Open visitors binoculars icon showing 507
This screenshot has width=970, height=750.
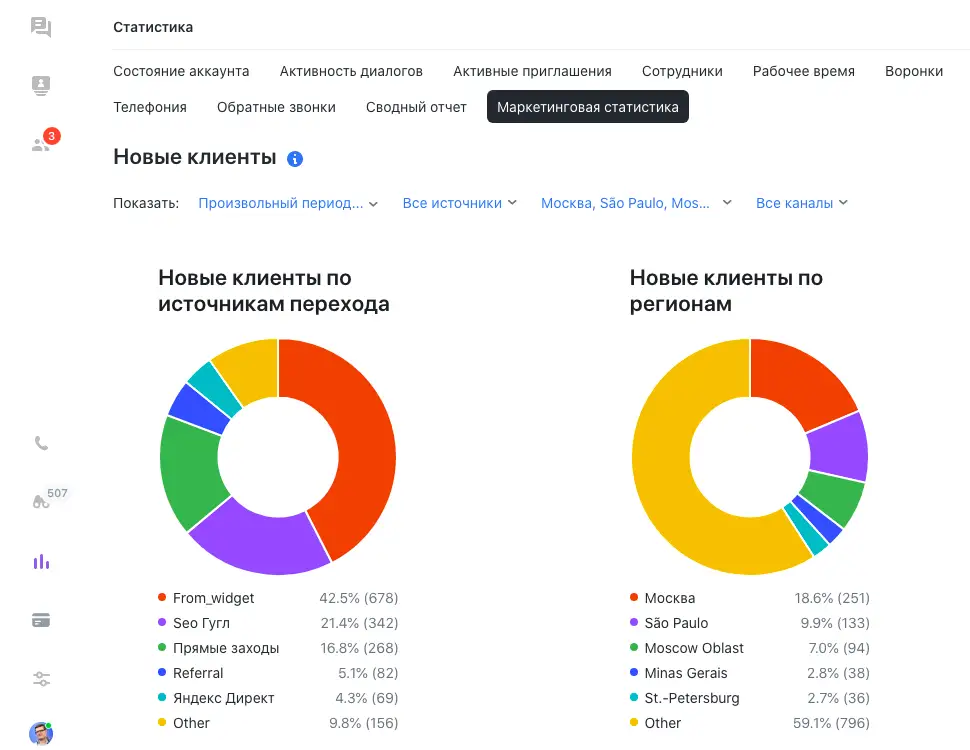[x=41, y=502]
